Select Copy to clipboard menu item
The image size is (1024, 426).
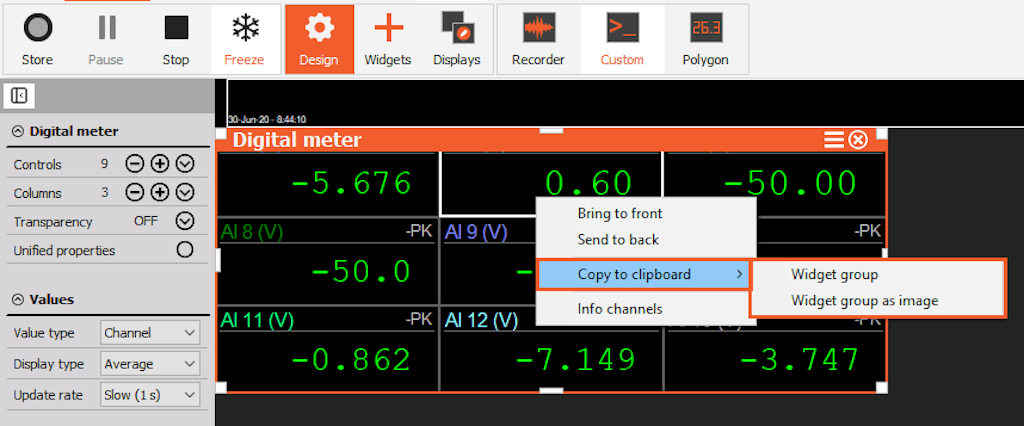pos(643,274)
